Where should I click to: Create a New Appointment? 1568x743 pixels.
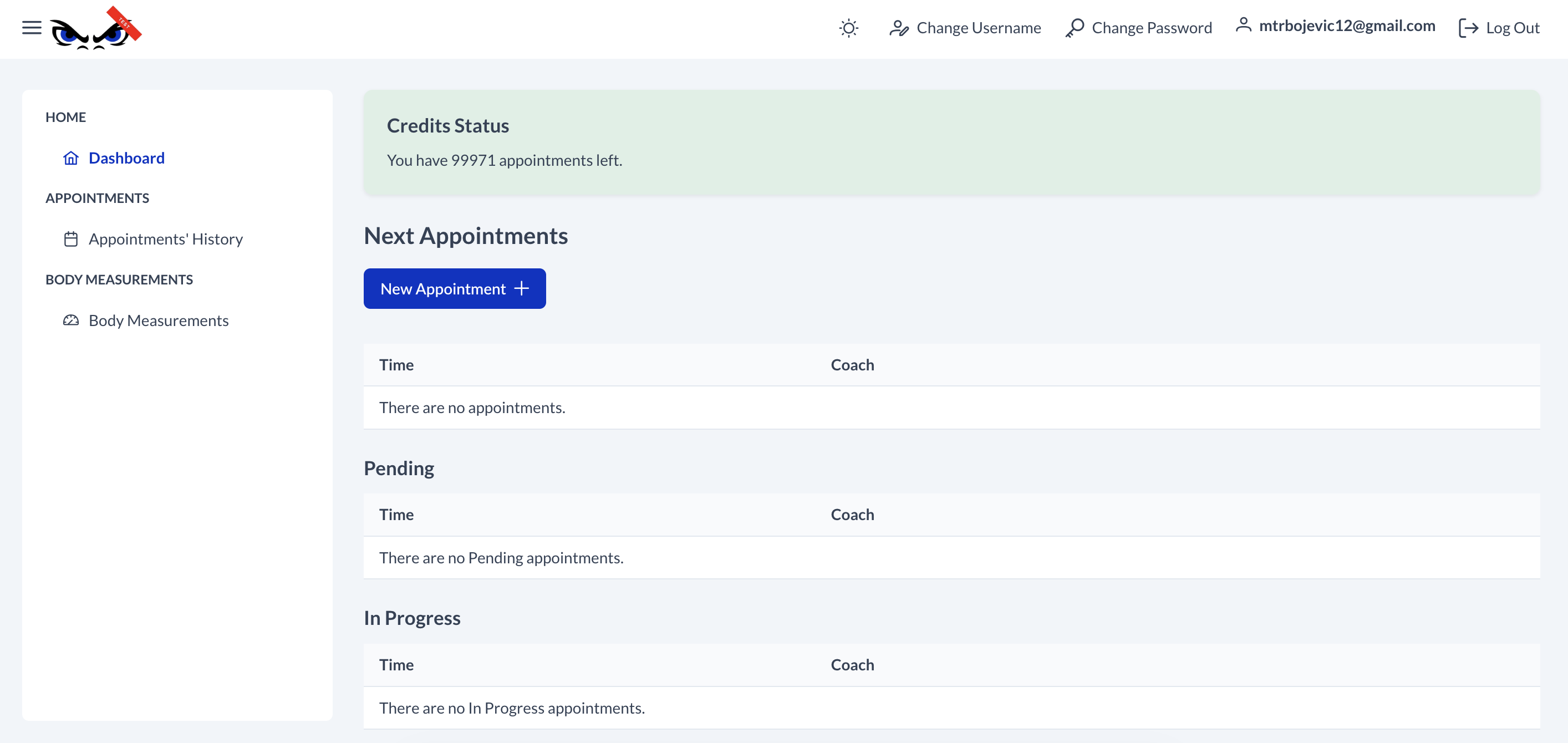(x=455, y=288)
